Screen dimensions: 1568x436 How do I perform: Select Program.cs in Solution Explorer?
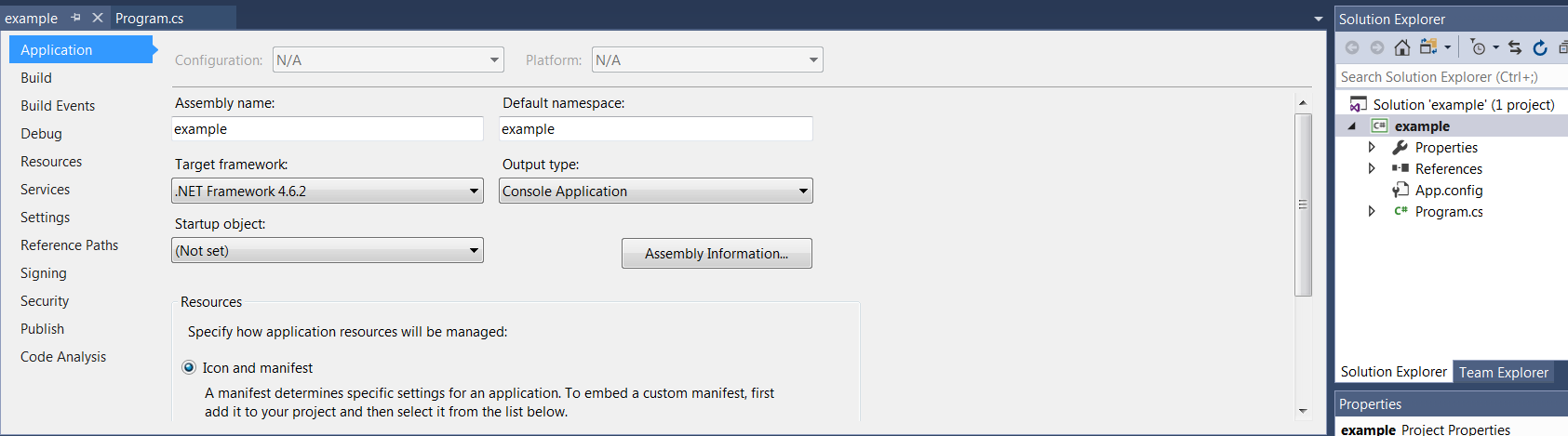coord(1452,211)
